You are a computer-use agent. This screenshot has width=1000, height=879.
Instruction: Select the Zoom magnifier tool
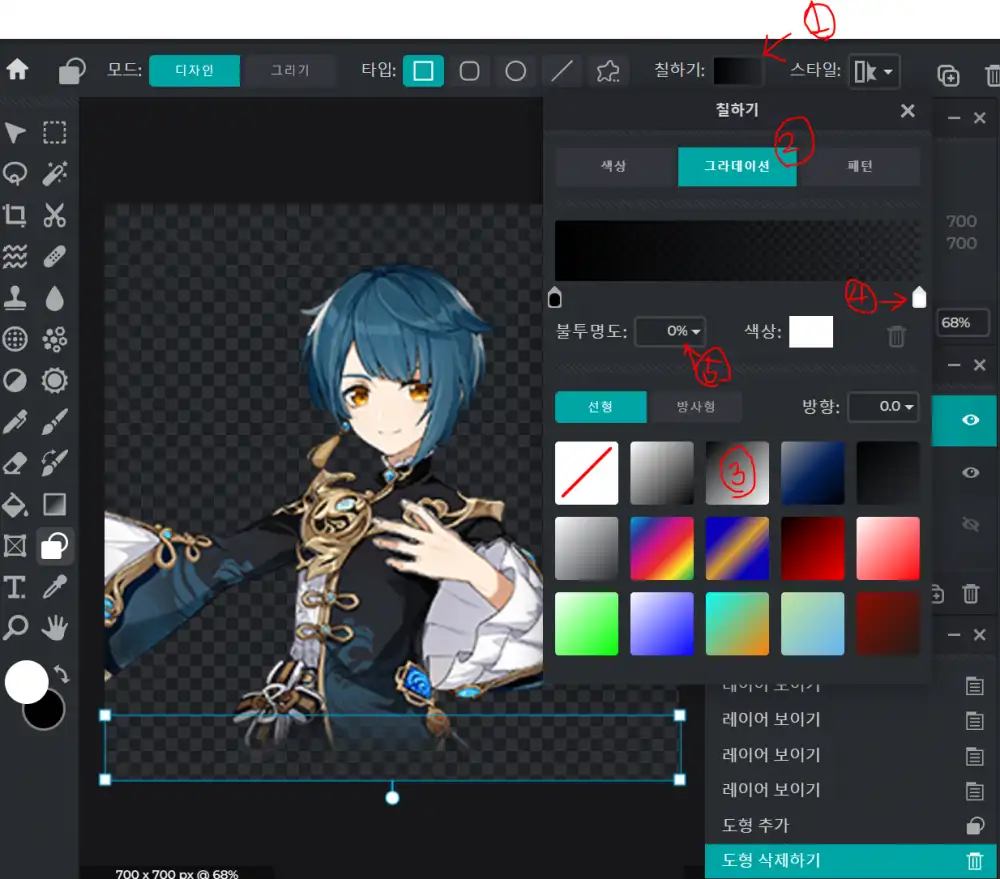(x=15, y=628)
